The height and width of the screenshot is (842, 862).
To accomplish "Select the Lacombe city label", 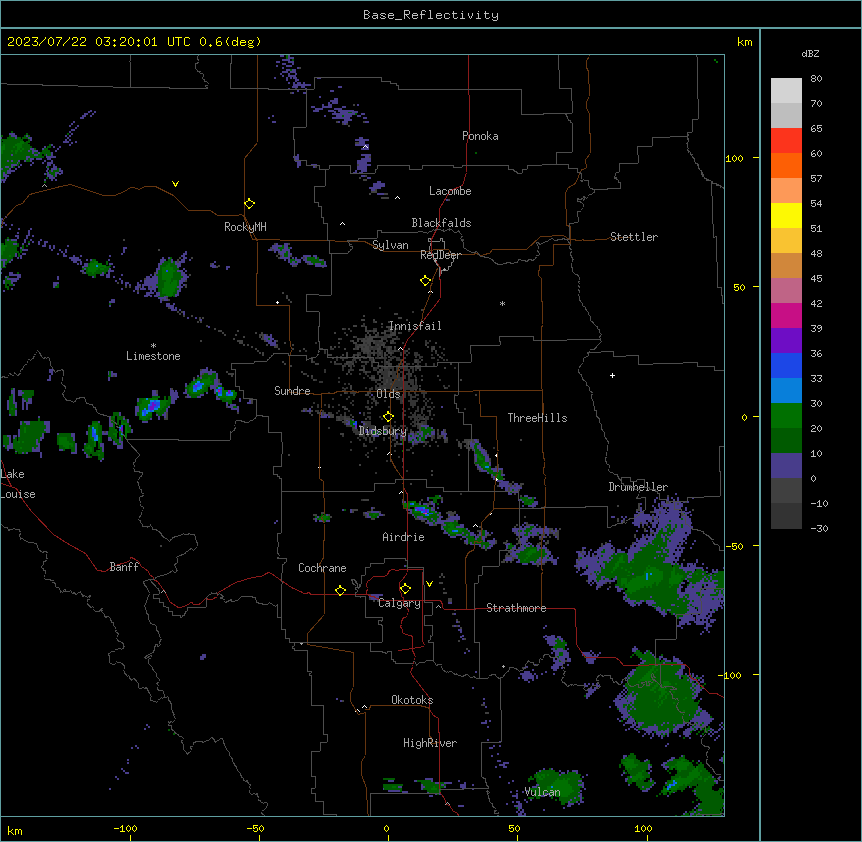I will pos(450,191).
